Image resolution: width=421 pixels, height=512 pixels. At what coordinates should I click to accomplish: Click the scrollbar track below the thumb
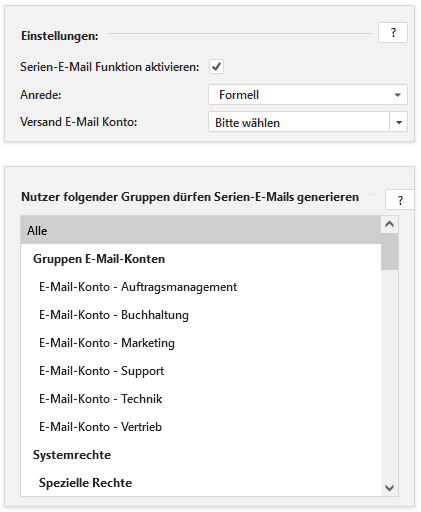(x=389, y=375)
